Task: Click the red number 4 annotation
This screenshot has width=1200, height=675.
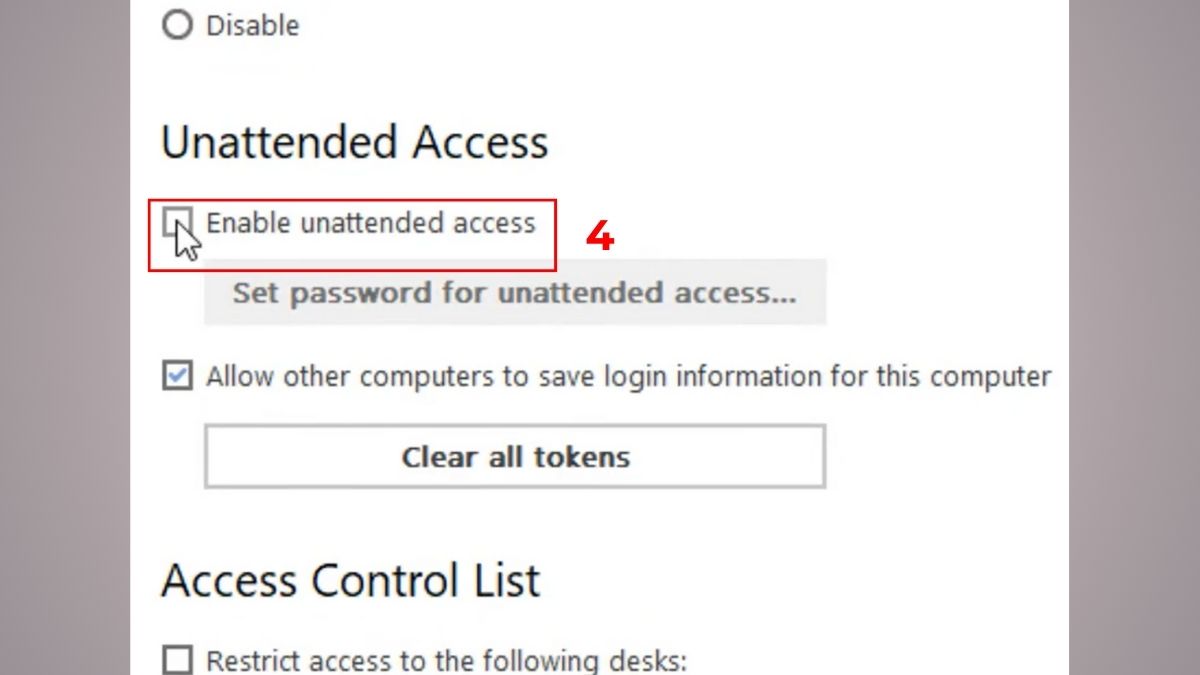Action: click(x=599, y=238)
